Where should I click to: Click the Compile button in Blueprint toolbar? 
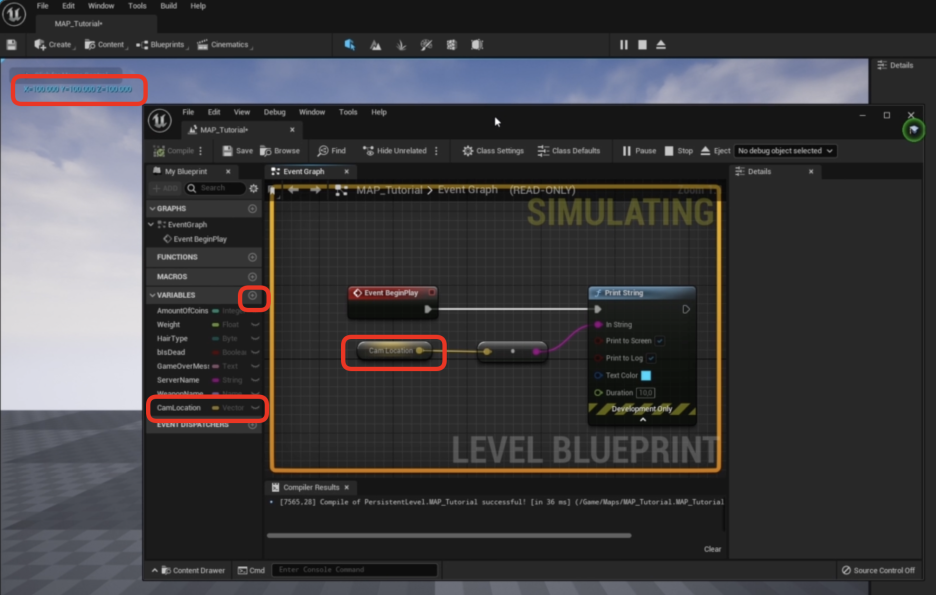tap(174, 151)
